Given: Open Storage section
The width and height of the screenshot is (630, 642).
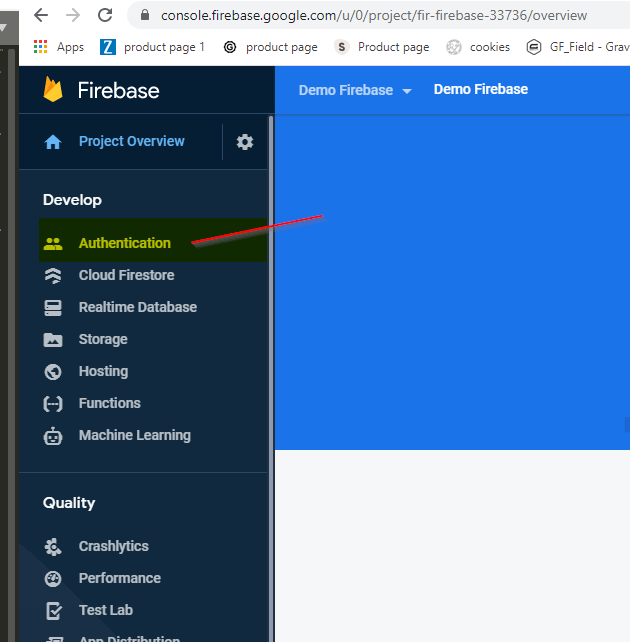Looking at the screenshot, I should pyautogui.click(x=103, y=339).
